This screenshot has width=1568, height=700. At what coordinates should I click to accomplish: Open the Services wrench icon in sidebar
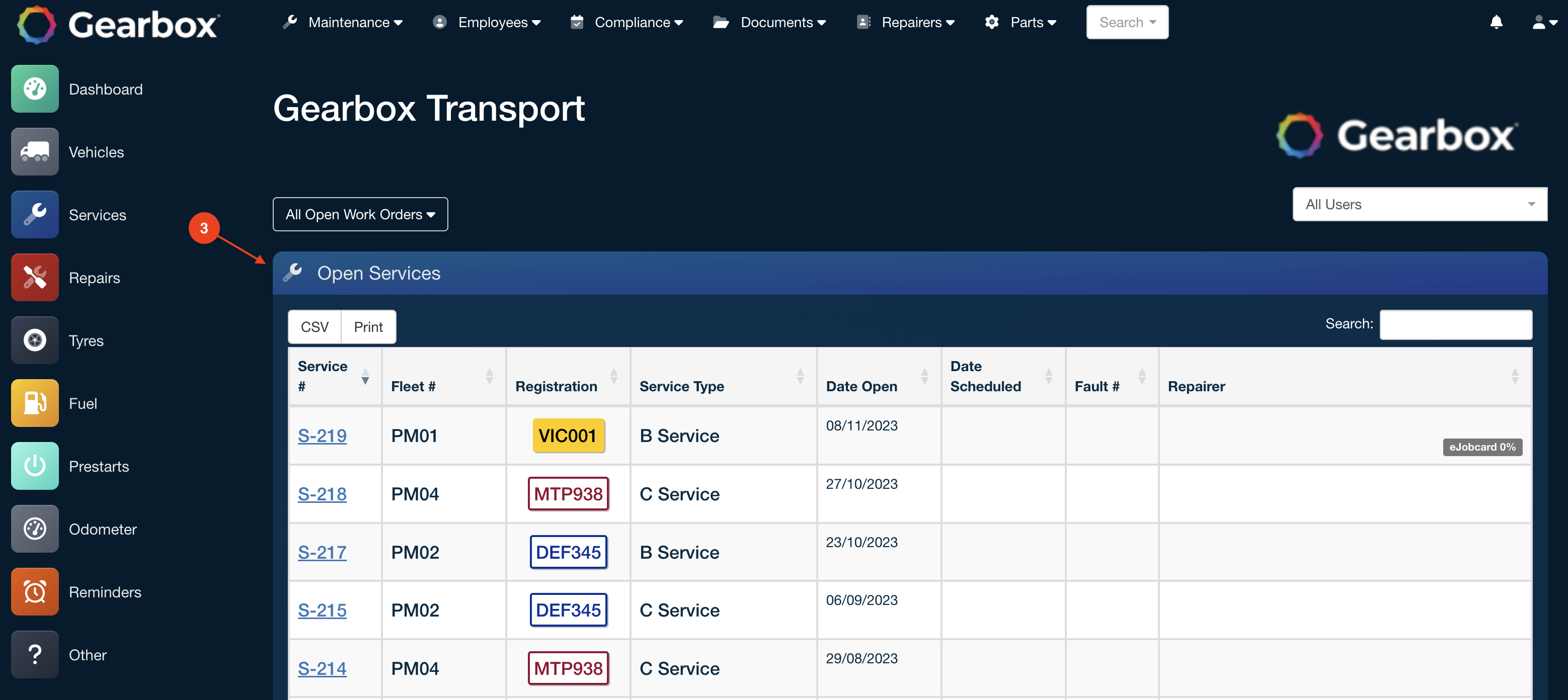tap(35, 215)
